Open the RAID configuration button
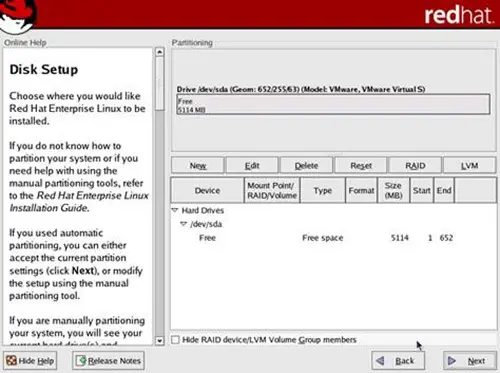500x373 pixels. (415, 166)
